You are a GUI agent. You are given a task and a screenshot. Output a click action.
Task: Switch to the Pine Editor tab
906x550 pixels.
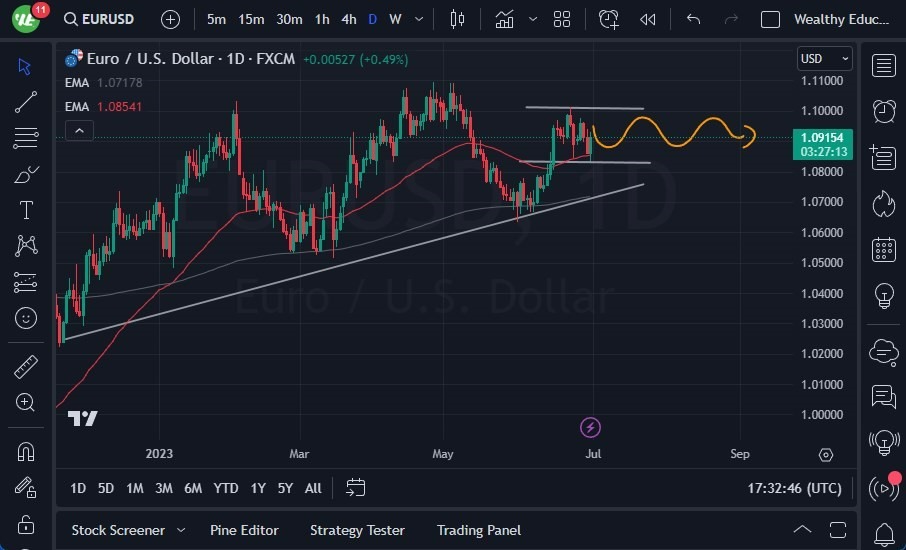pos(244,530)
